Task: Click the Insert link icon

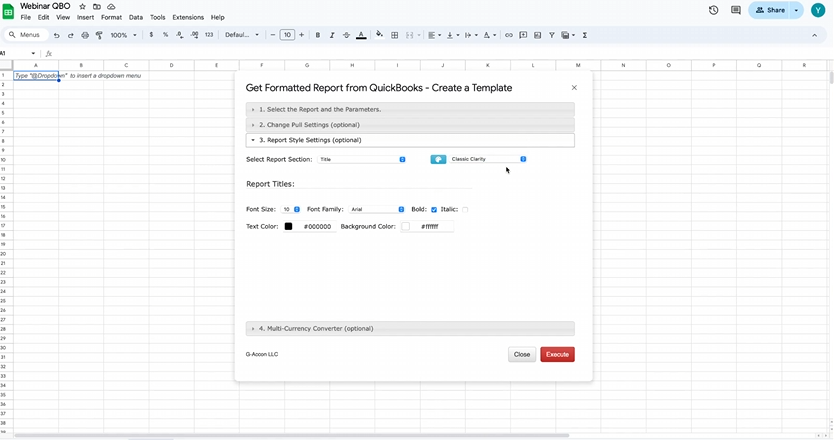Action: tap(508, 35)
